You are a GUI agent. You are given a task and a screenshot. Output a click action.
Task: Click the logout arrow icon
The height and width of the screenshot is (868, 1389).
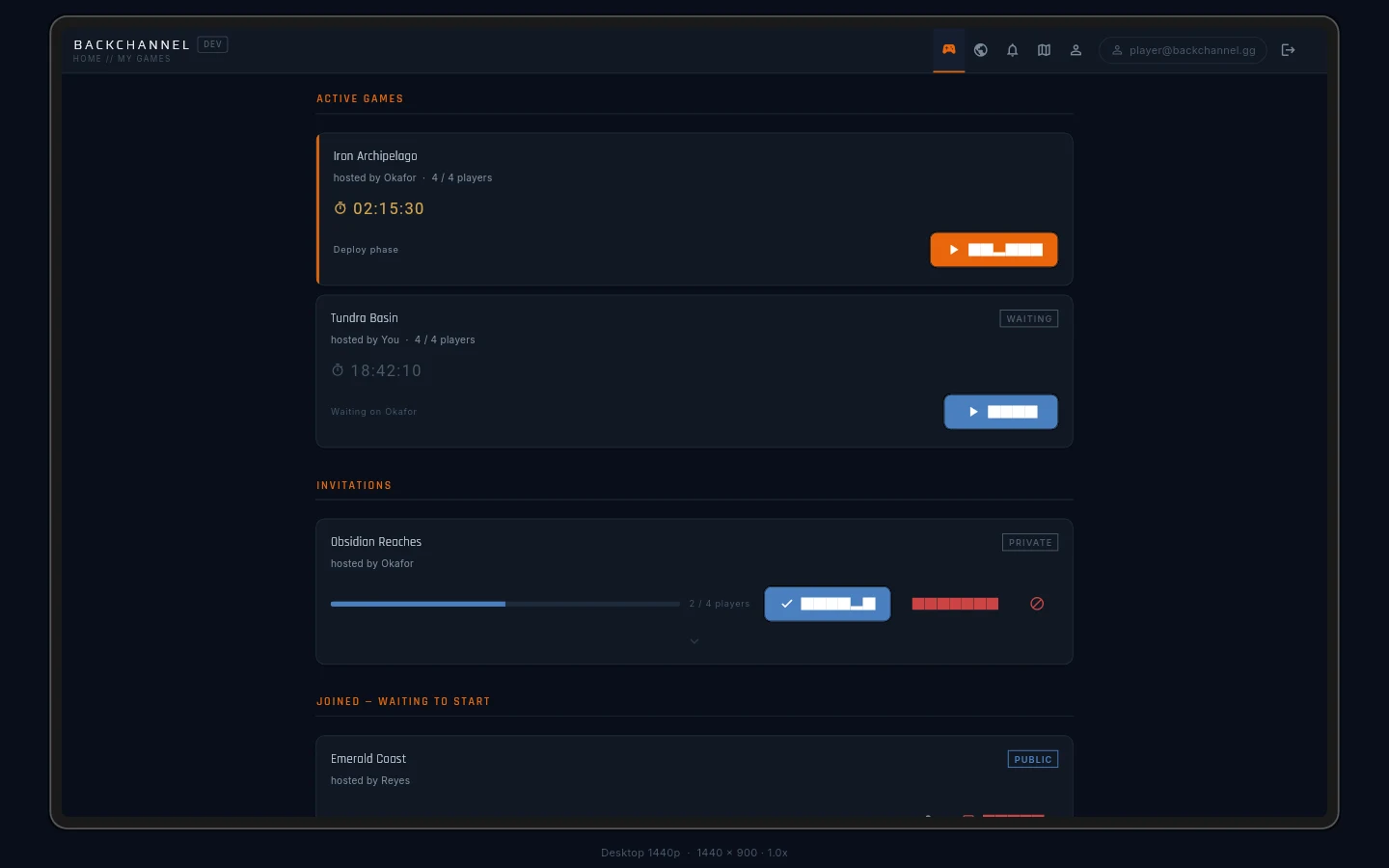(1288, 50)
